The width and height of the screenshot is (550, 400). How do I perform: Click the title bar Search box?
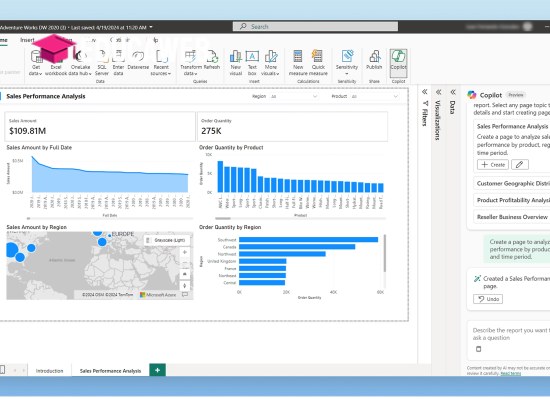315,26
